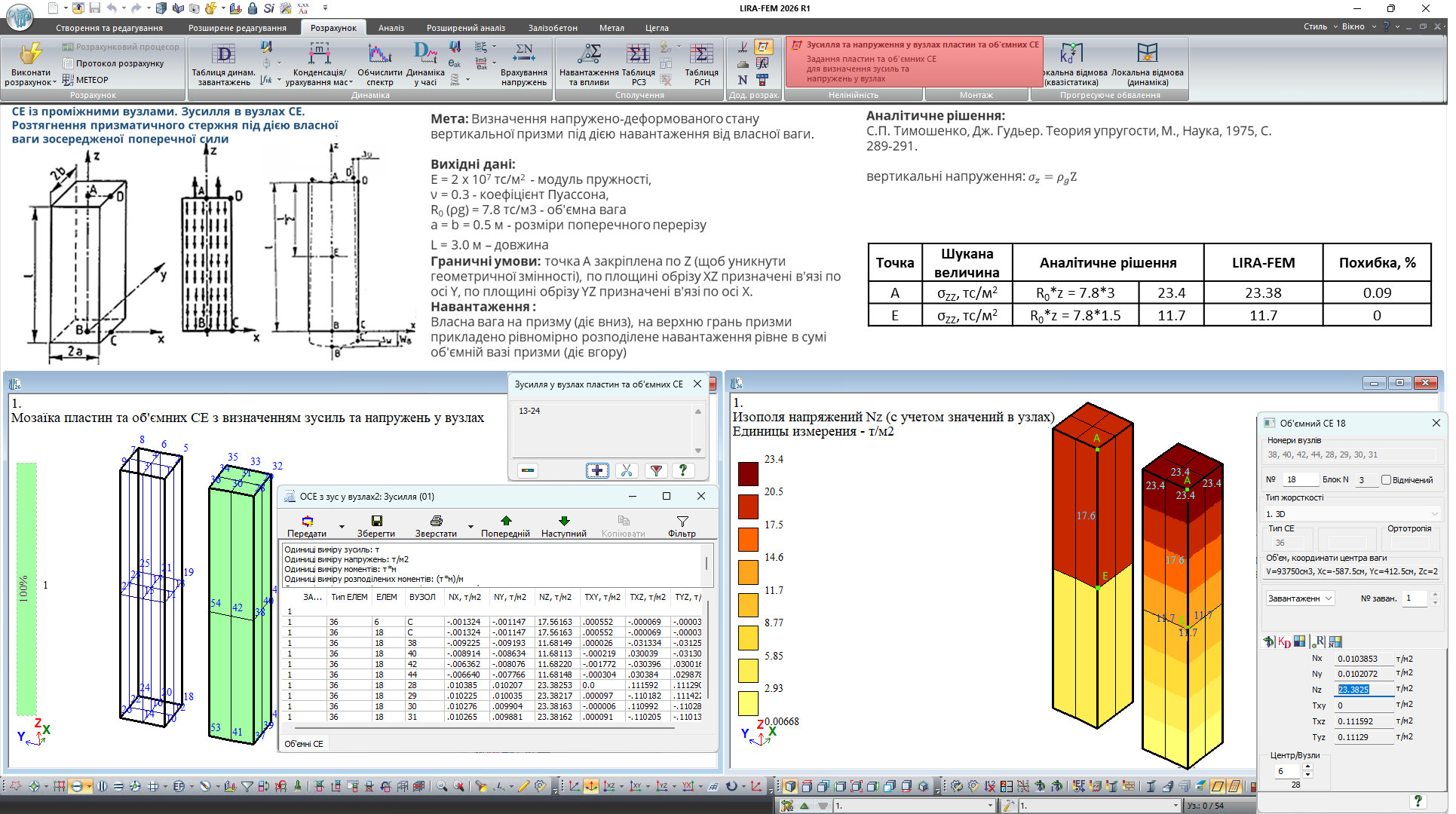
Task: Click Навантаження та впливи icon
Action: pos(589,54)
